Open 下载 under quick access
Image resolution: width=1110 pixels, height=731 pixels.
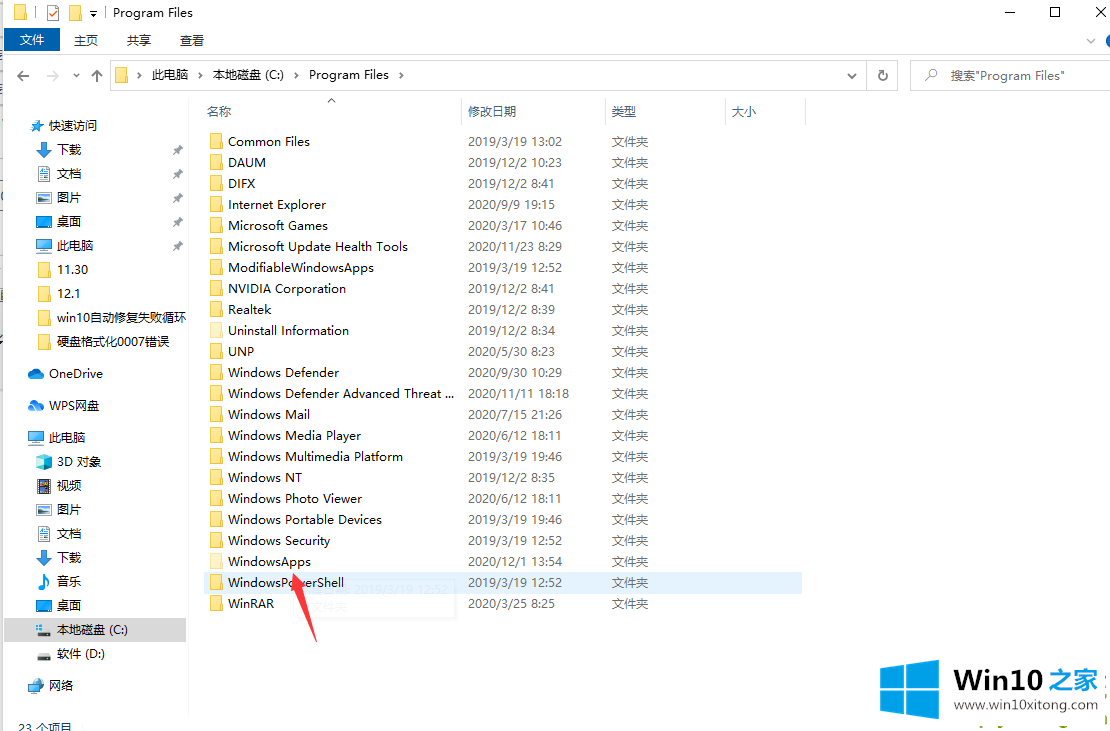(x=69, y=150)
